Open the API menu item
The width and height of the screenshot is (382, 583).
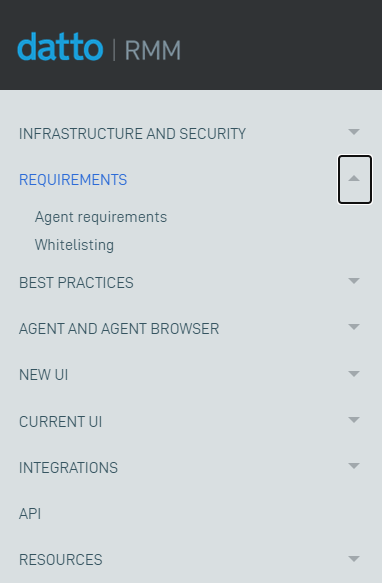point(30,514)
